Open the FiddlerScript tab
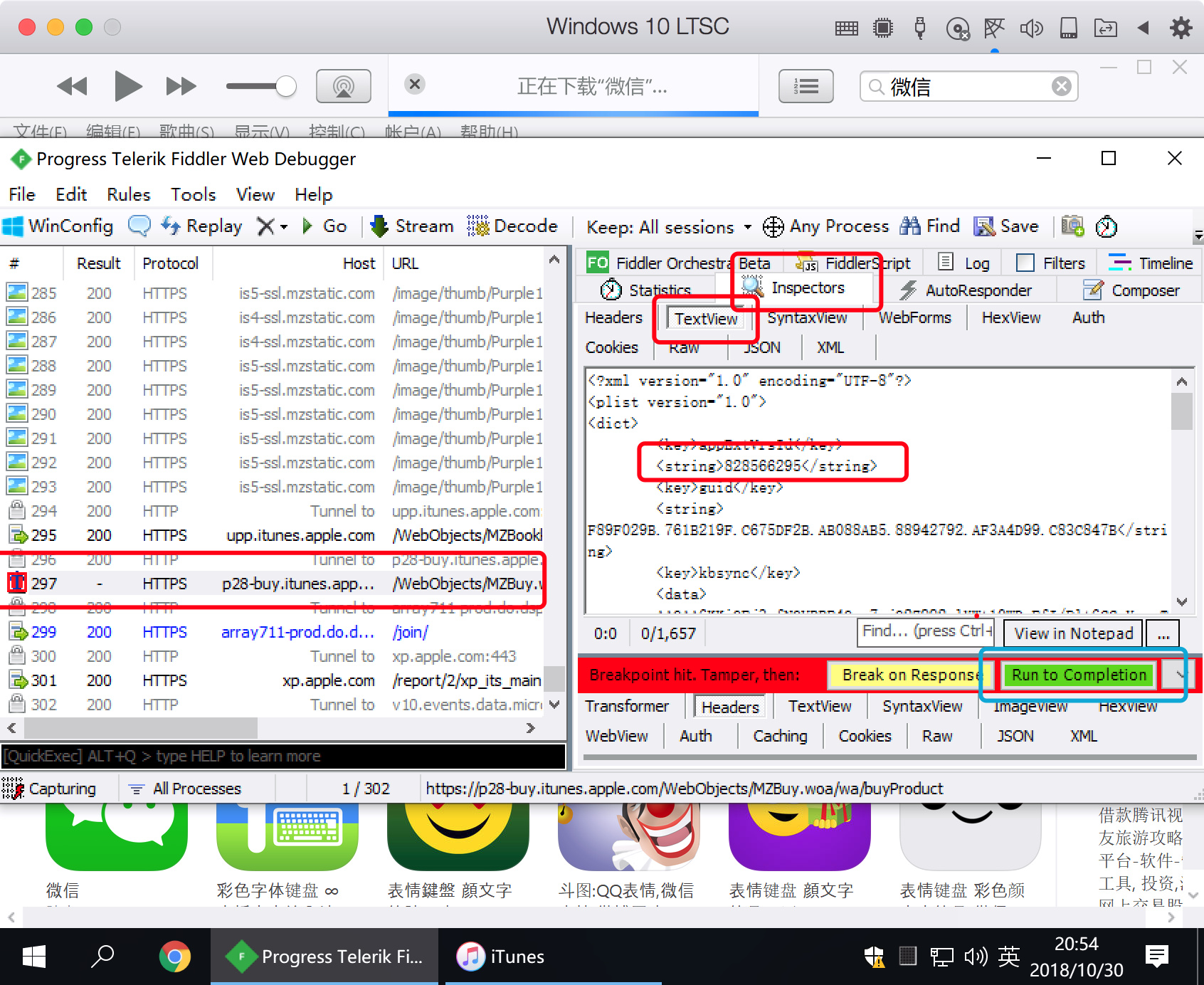The height and width of the screenshot is (985, 1204). click(x=852, y=263)
